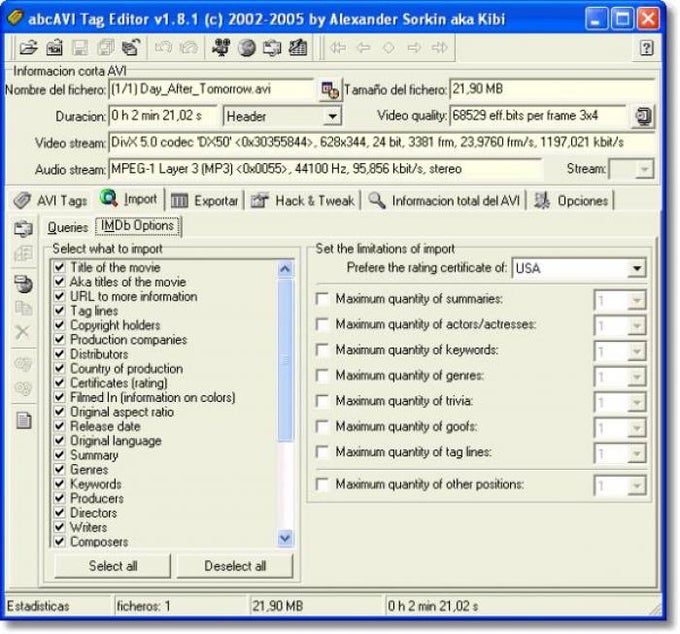Open the Header duration dropdown

pyautogui.click(x=332, y=116)
